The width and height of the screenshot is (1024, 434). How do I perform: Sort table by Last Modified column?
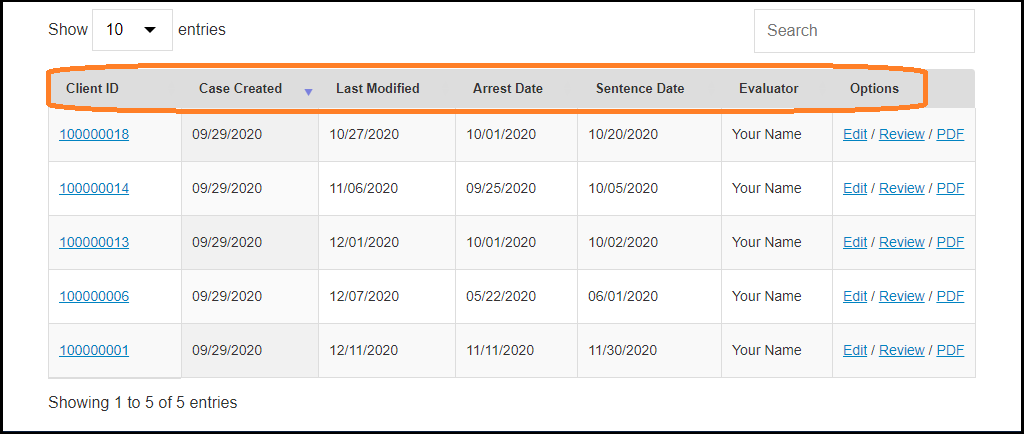click(x=377, y=88)
